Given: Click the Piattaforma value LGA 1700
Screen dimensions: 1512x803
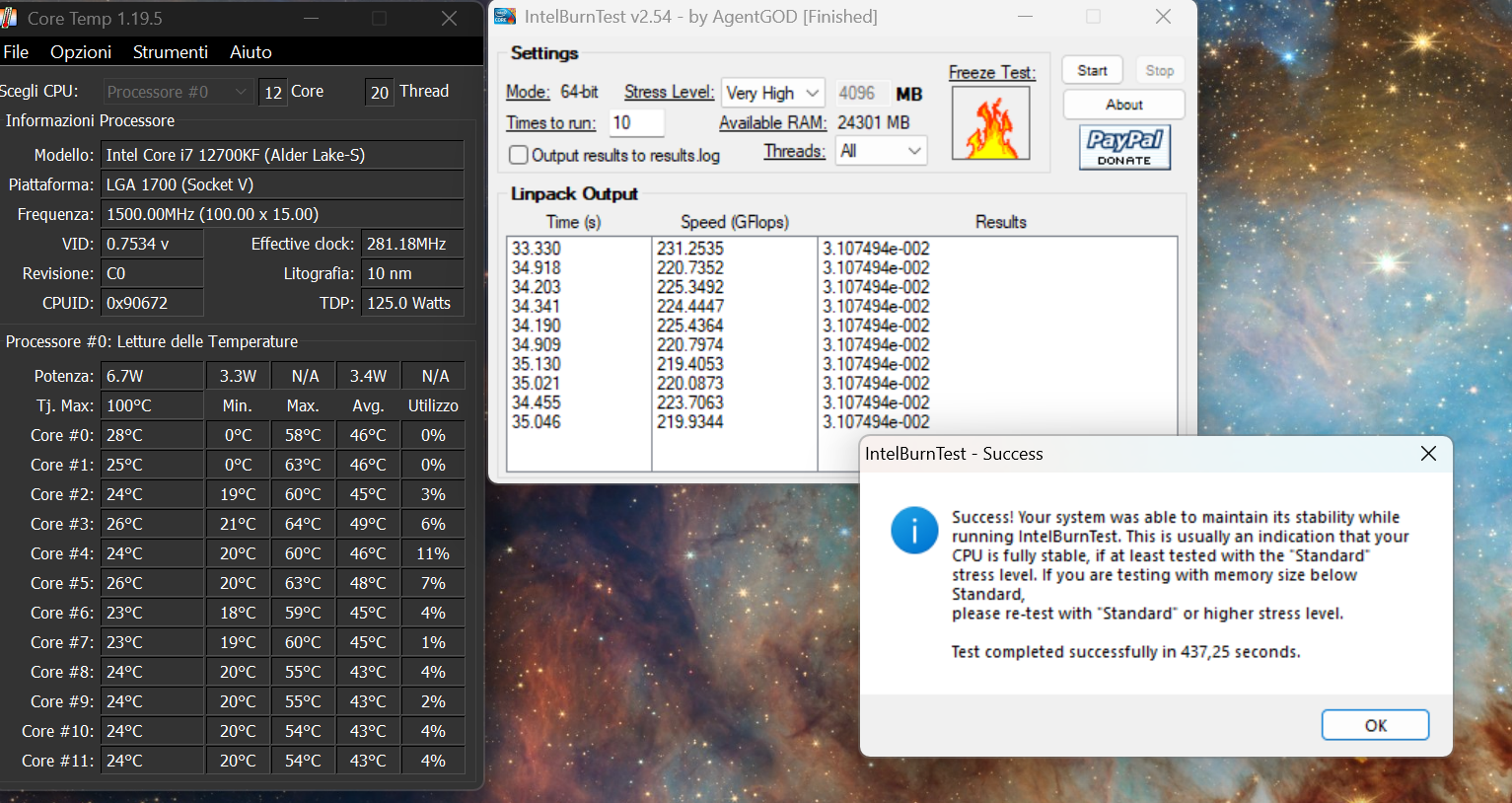Looking at the screenshot, I should point(283,184).
